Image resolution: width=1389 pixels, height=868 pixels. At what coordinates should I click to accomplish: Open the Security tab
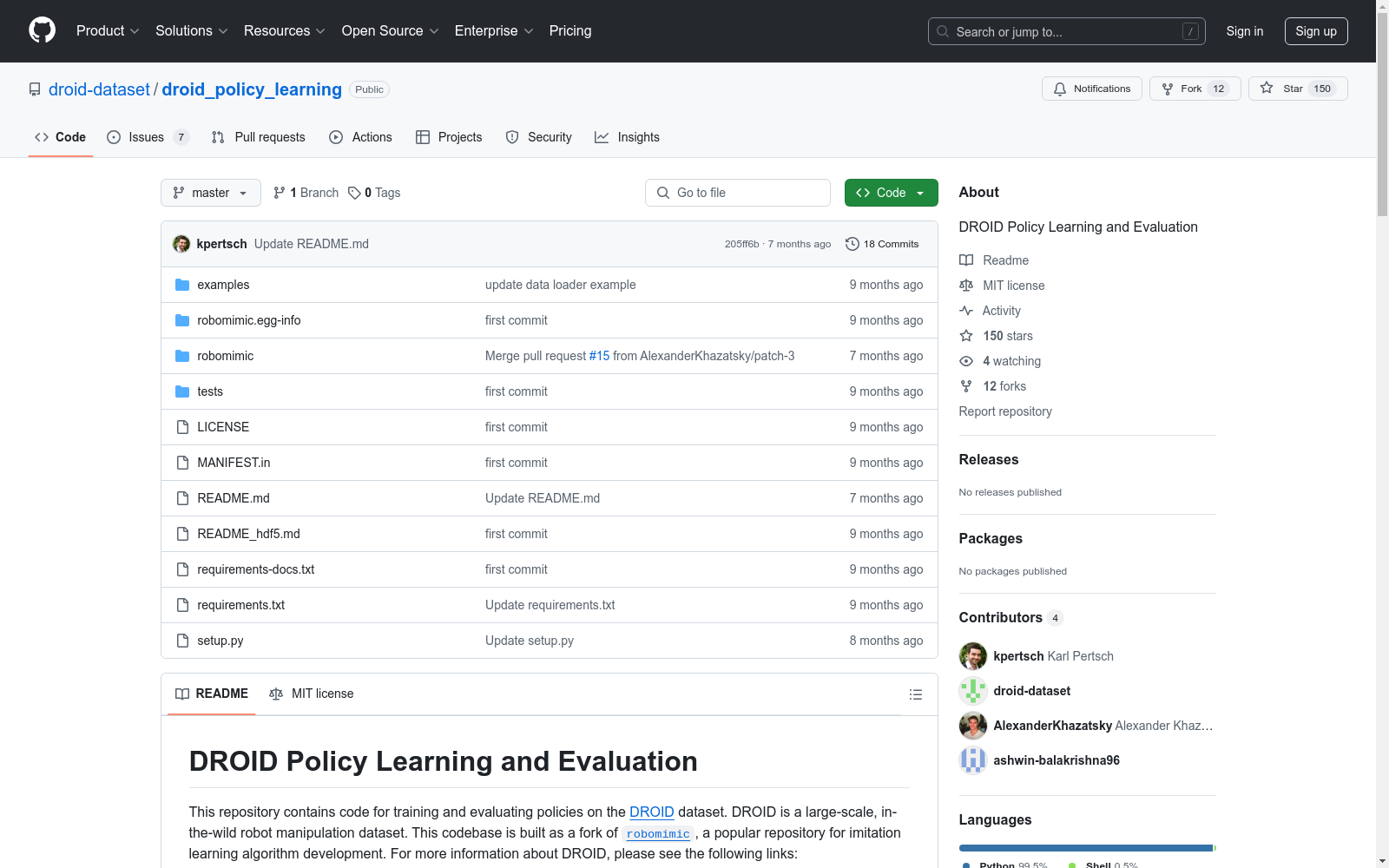point(539,137)
